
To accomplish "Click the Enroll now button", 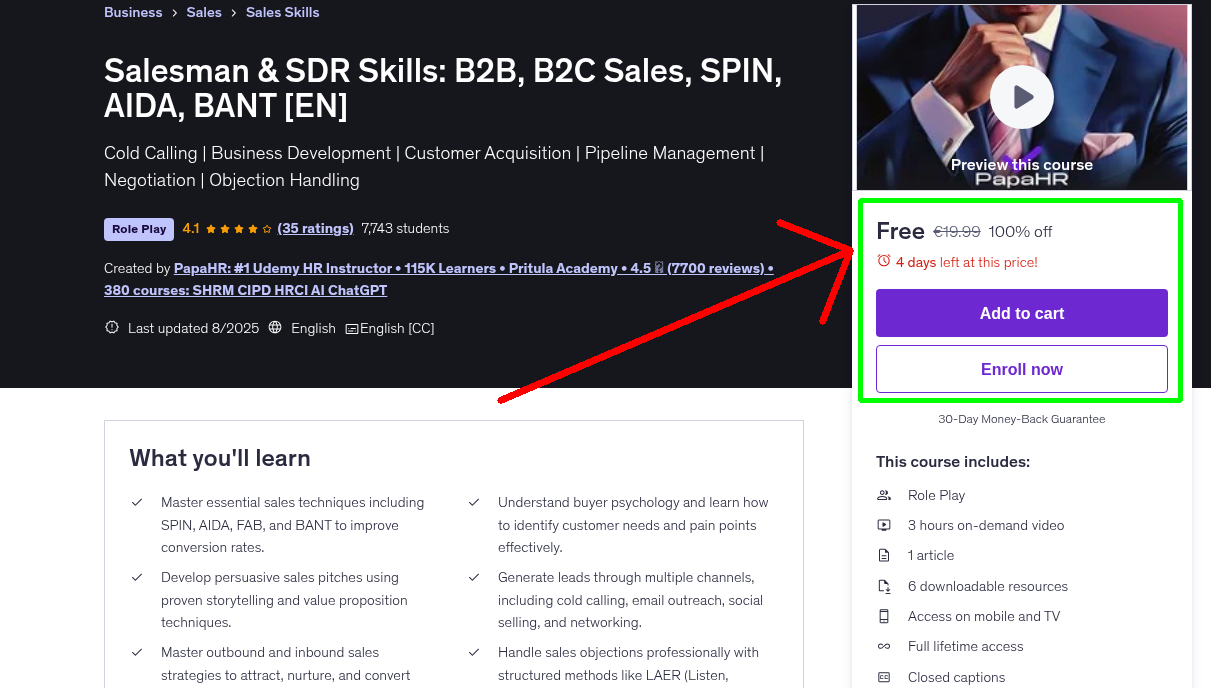I will click(1021, 369).
